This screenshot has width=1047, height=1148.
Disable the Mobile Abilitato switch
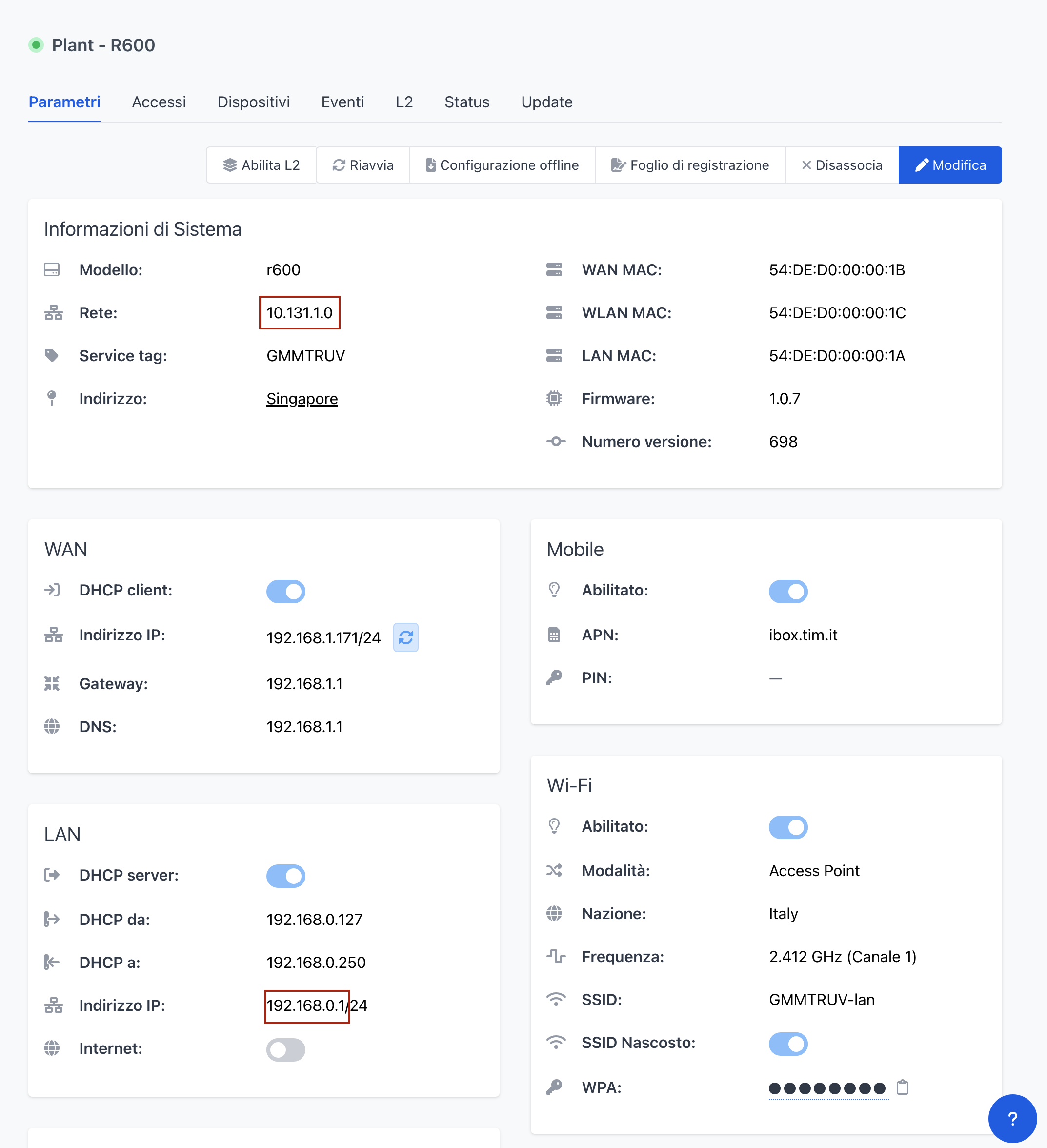tap(788, 591)
